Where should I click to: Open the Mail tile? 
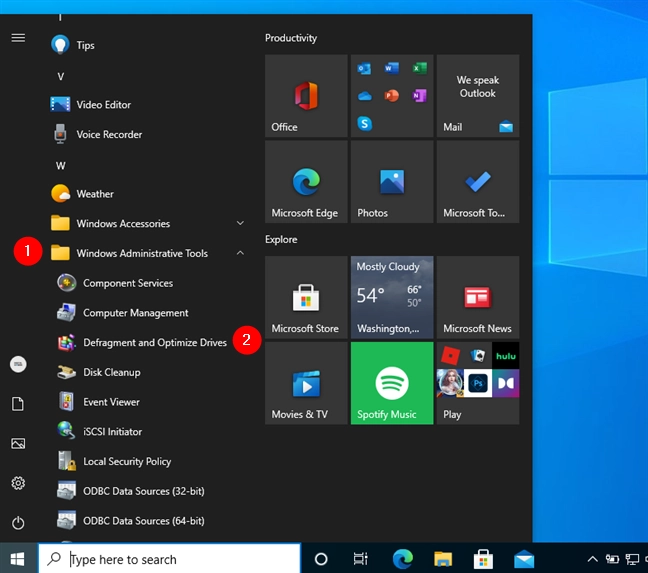point(478,96)
